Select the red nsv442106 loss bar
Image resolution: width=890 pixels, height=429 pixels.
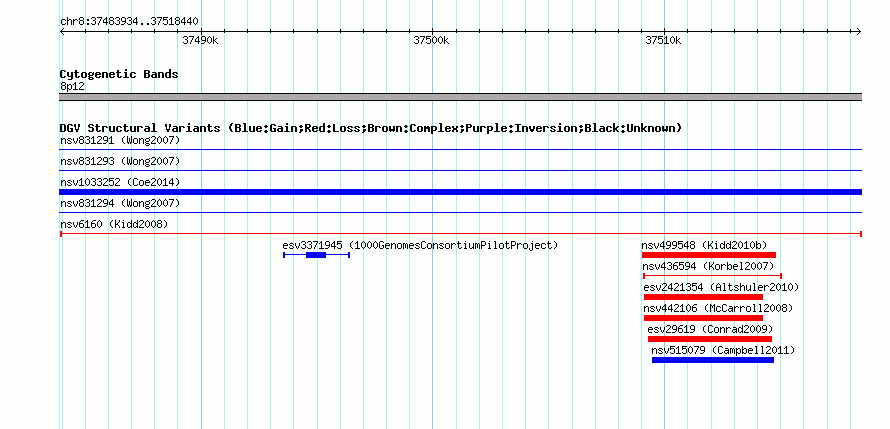[x=703, y=318]
